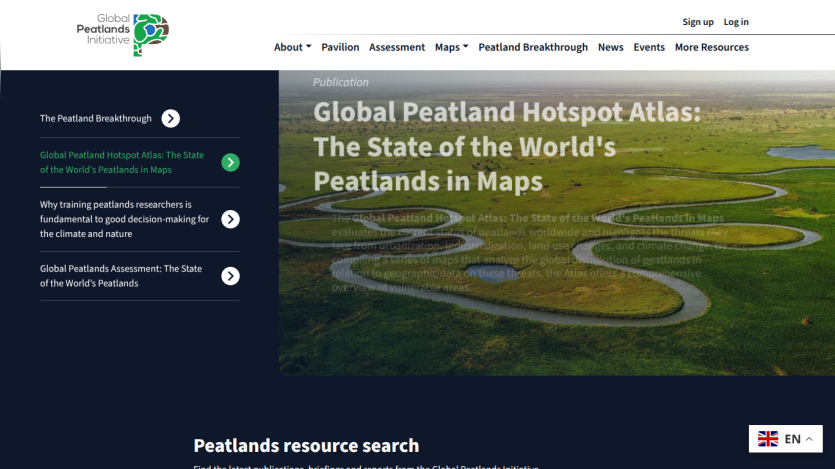Open Peatland Breakthrough from navigation bar
The height and width of the screenshot is (469, 835).
click(x=533, y=47)
